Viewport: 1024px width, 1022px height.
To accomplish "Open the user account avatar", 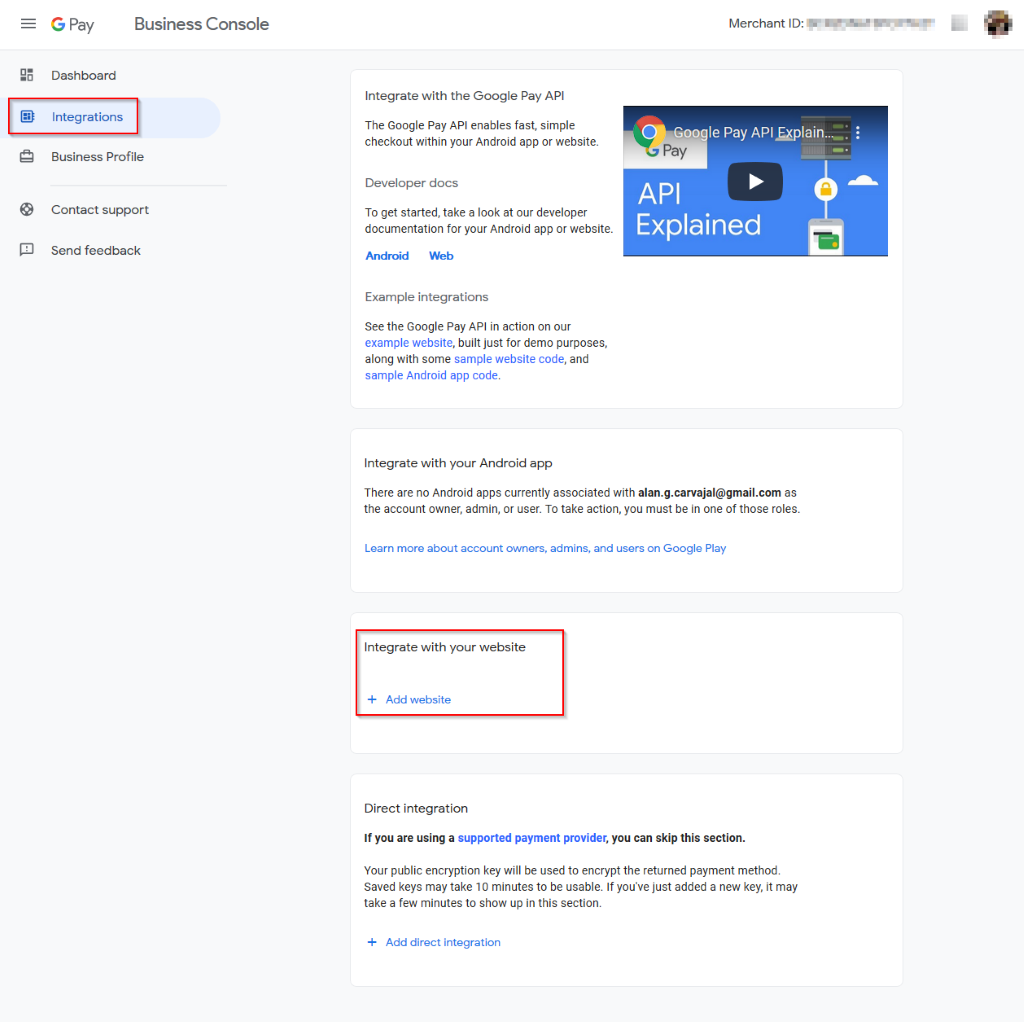I will [x=998, y=24].
